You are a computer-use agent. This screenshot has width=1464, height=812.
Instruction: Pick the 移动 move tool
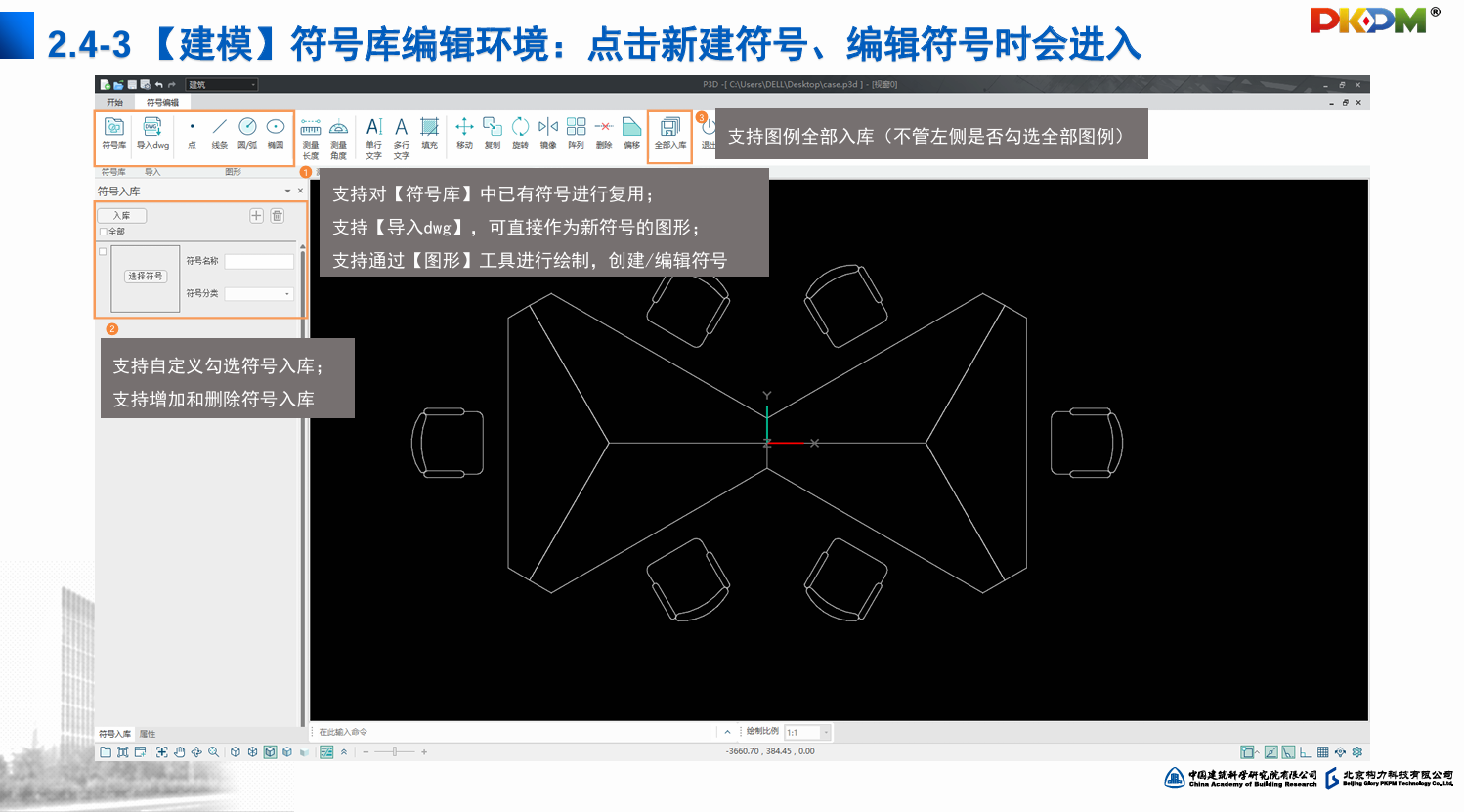(464, 133)
